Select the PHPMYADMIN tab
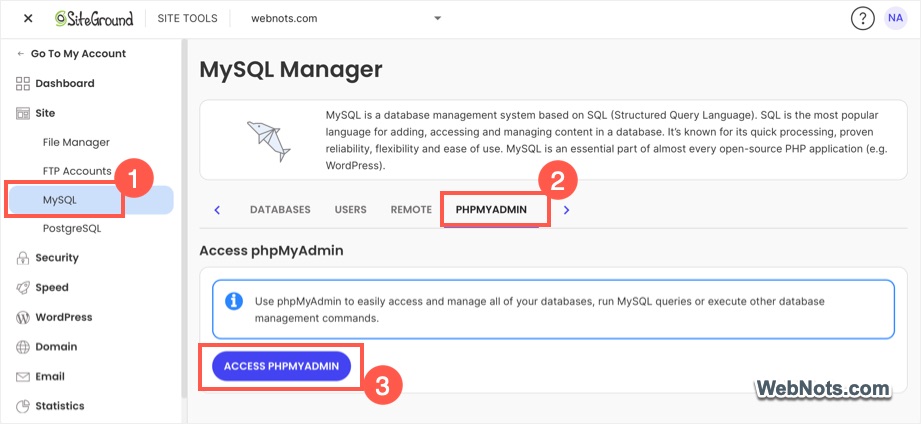The width and height of the screenshot is (921, 424). [x=491, y=210]
